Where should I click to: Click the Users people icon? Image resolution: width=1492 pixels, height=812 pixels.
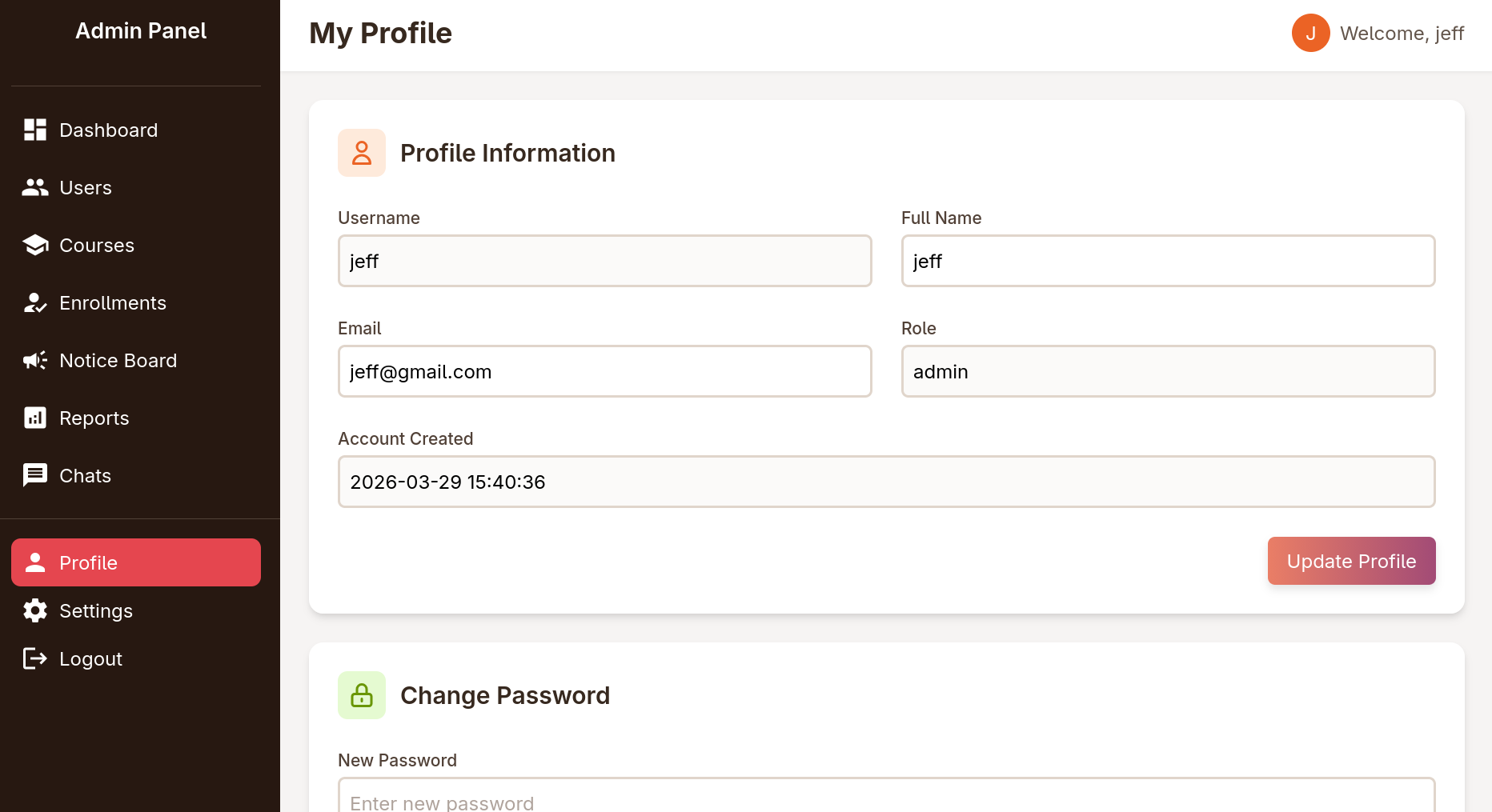(35, 187)
